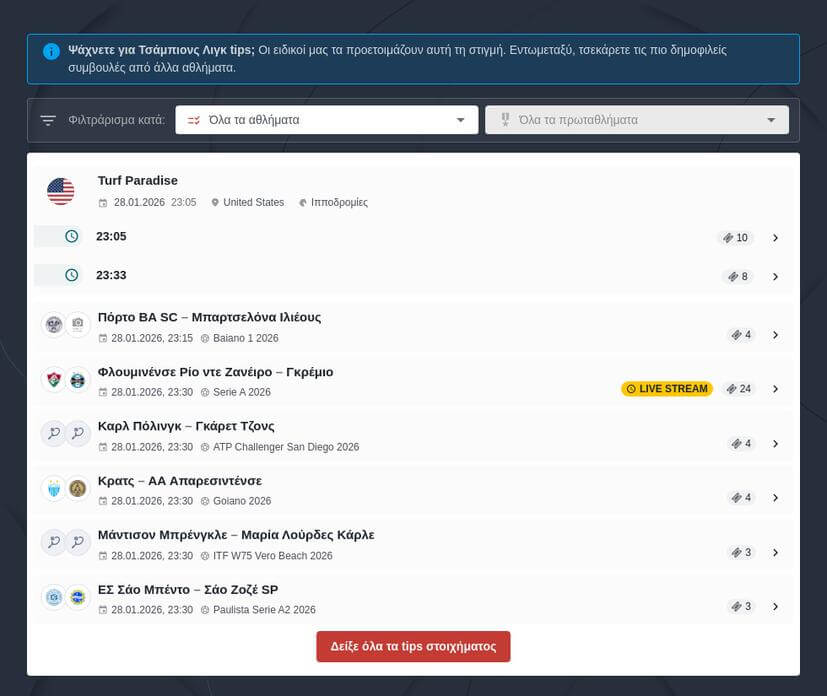The width and height of the screenshot is (827, 696).
Task: Open the ΕΣ Σάο Μπέντο – Σάο Ζοζέ SP match
Action: (188, 589)
